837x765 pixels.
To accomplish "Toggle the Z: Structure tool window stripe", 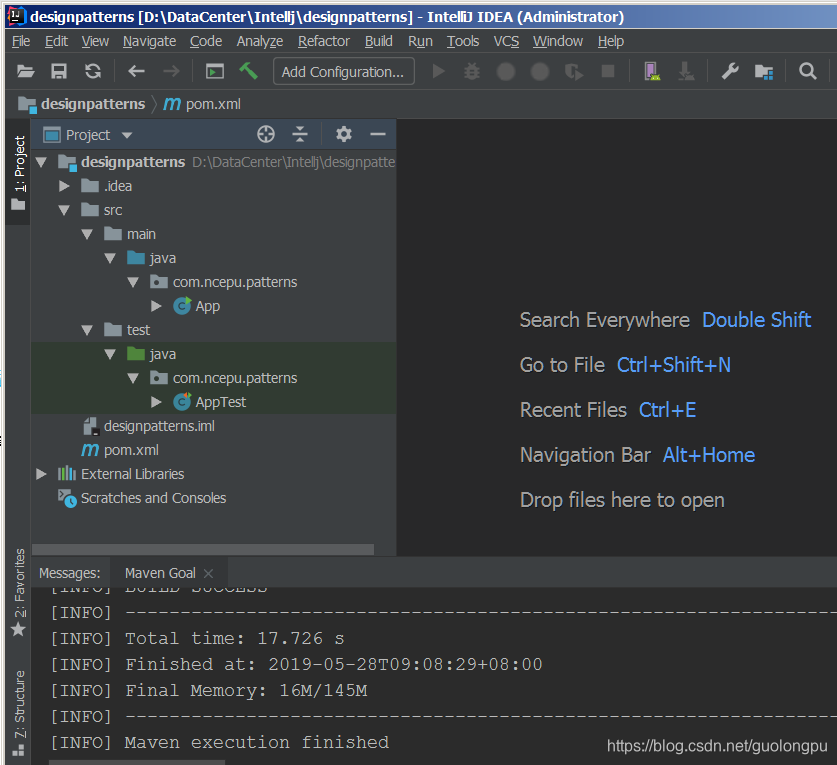I will click(19, 713).
